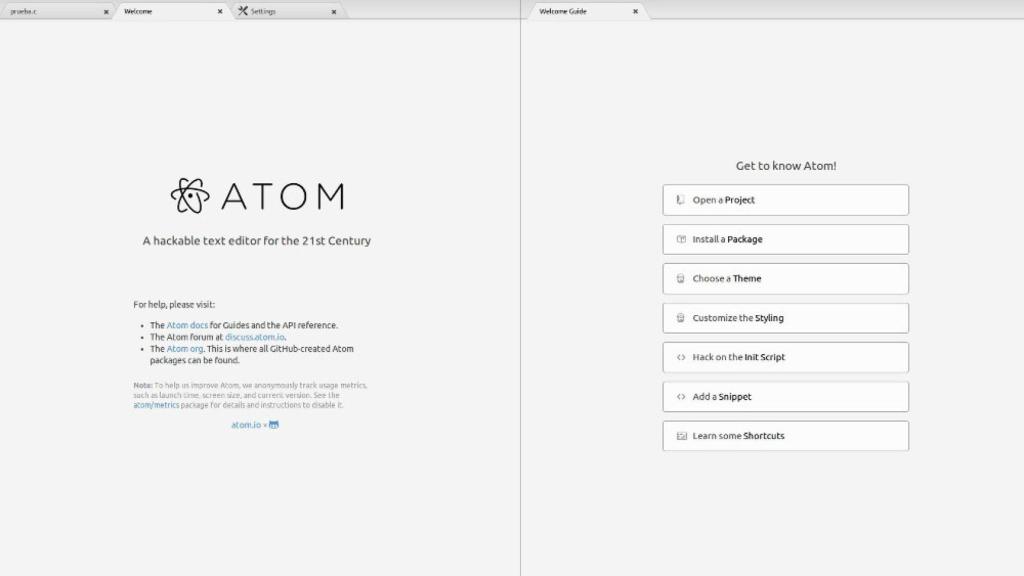Click the styling icon beside Customize the Styling

[679, 318]
